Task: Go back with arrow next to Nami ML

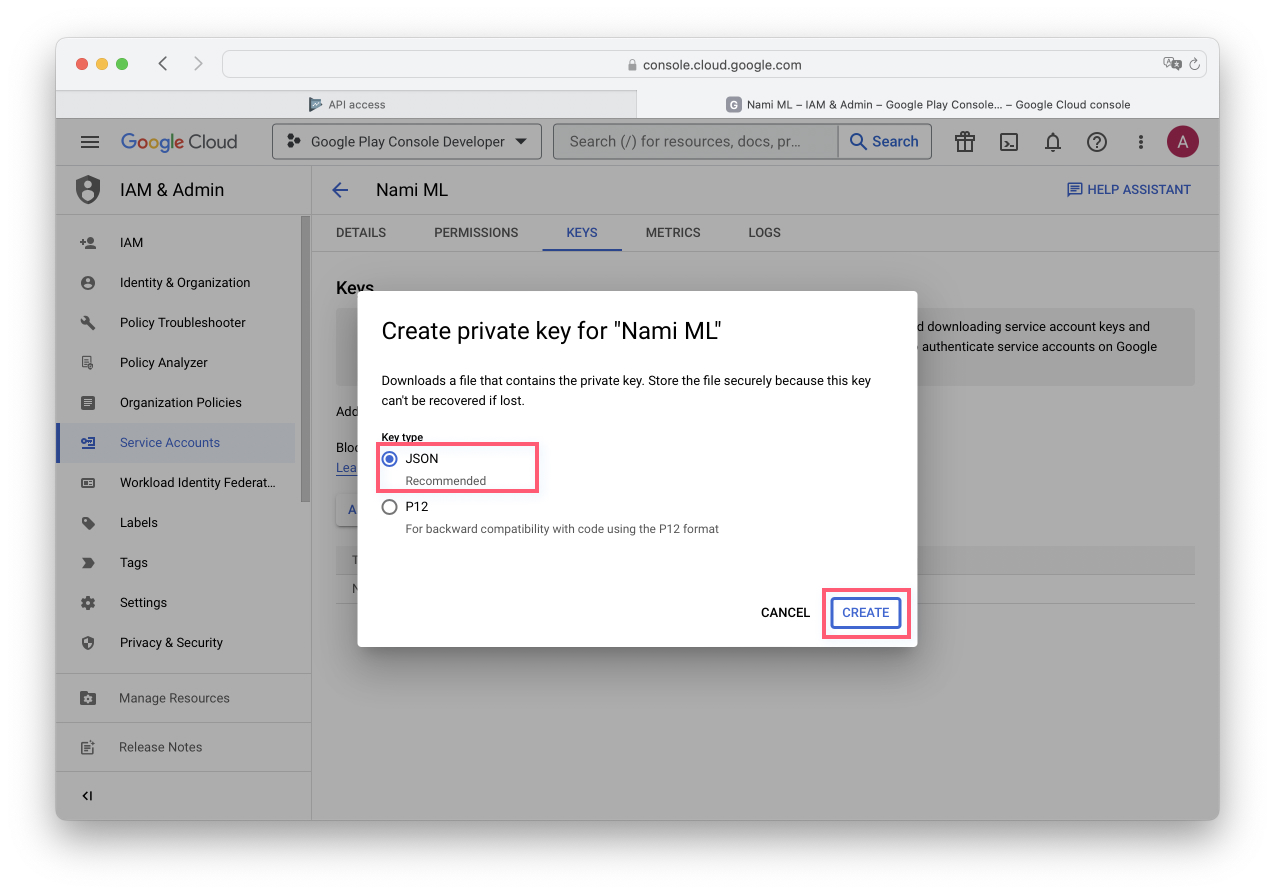Action: pos(340,190)
